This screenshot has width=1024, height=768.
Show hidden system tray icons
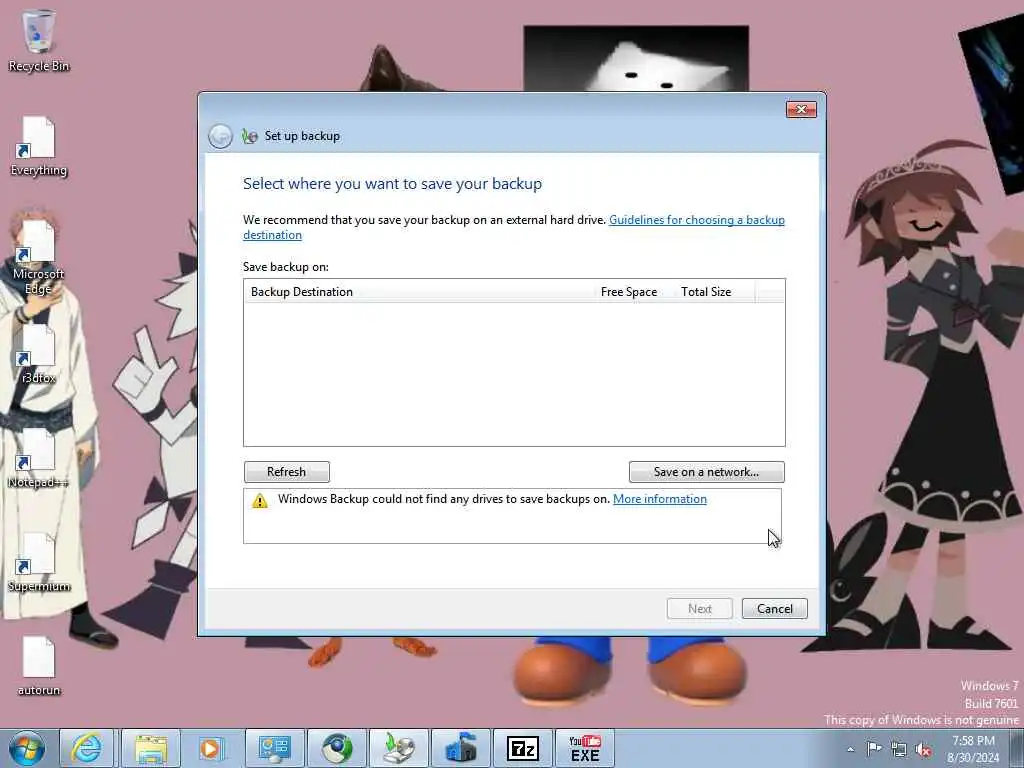pos(850,749)
